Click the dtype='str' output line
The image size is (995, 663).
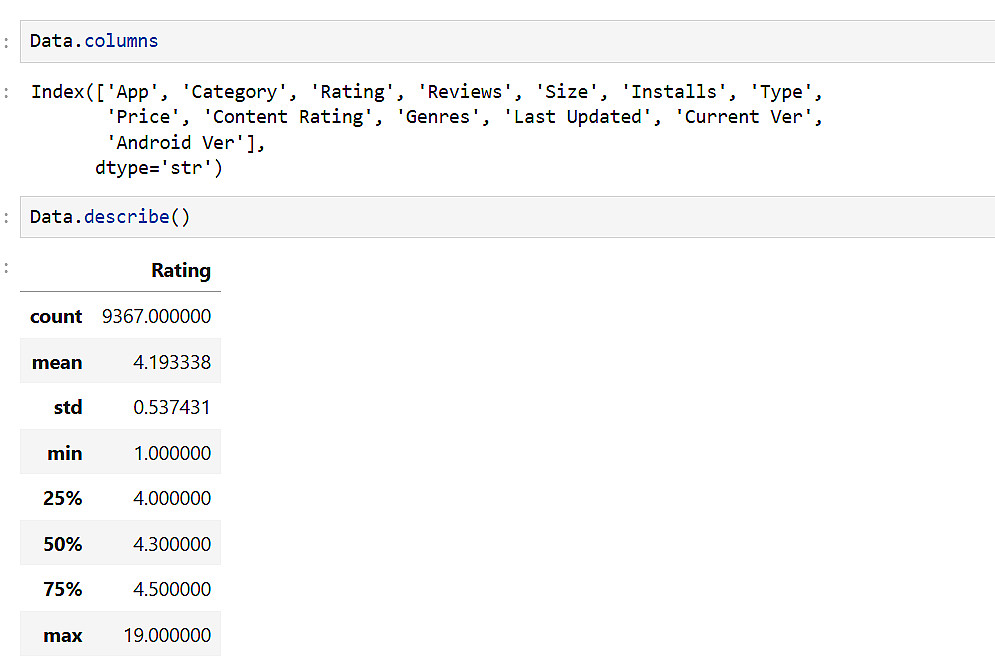159,169
